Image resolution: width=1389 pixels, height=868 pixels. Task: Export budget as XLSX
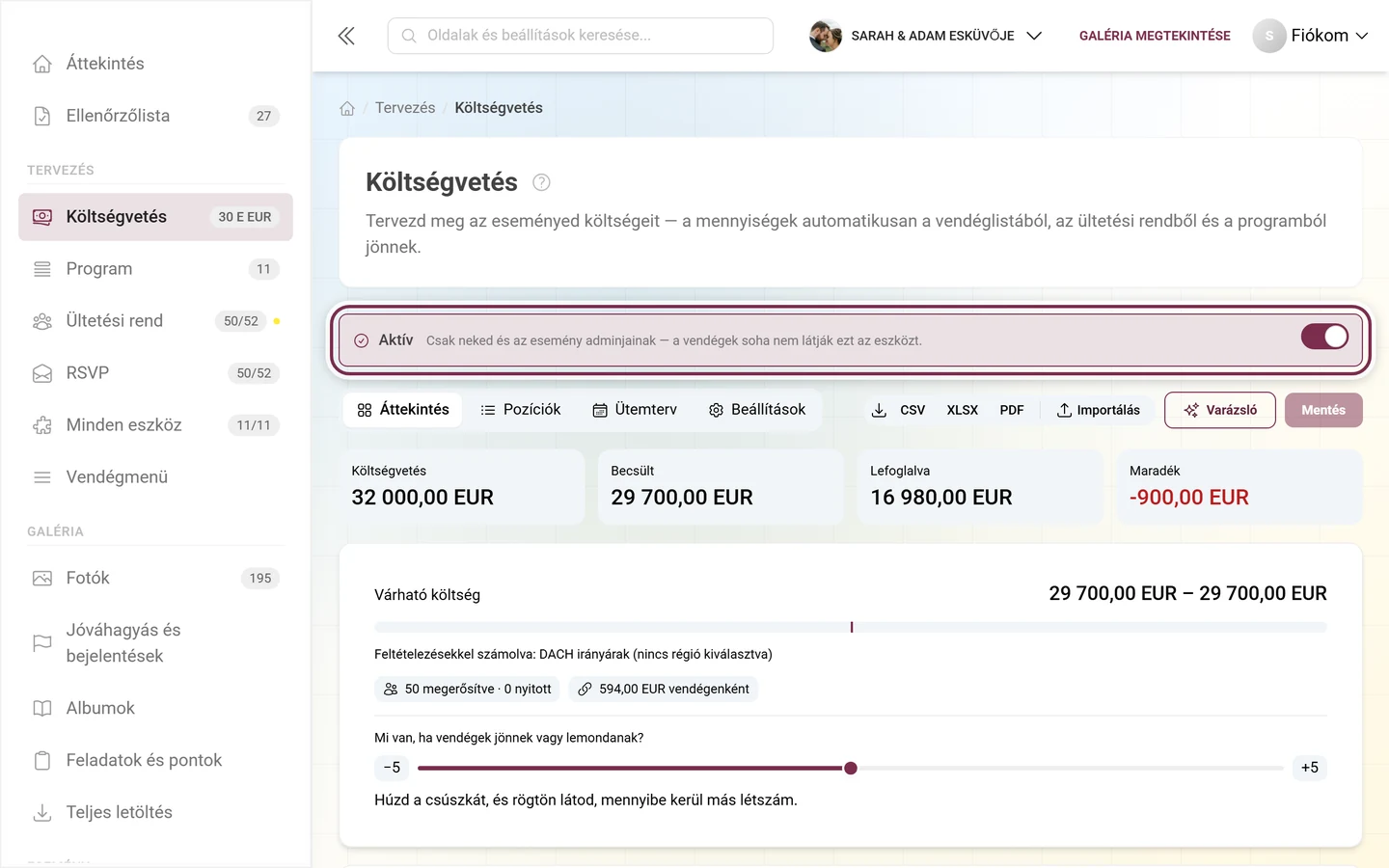963,410
